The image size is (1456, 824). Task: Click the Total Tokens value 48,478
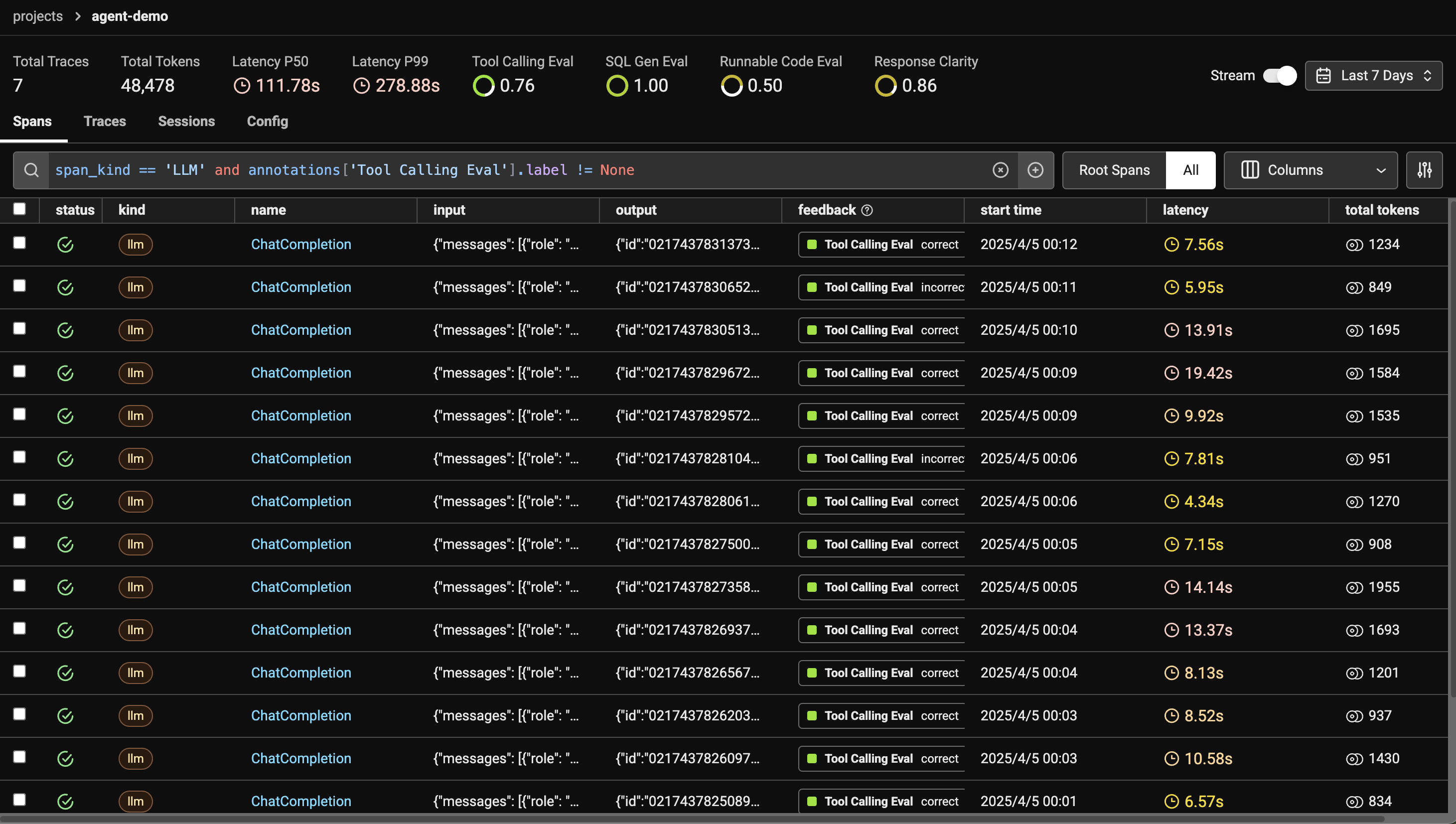click(x=147, y=86)
